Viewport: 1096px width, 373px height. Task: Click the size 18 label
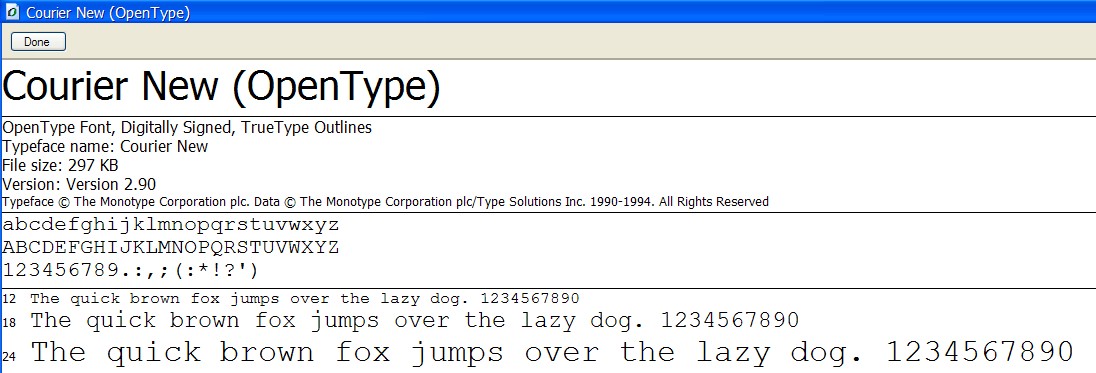9,322
